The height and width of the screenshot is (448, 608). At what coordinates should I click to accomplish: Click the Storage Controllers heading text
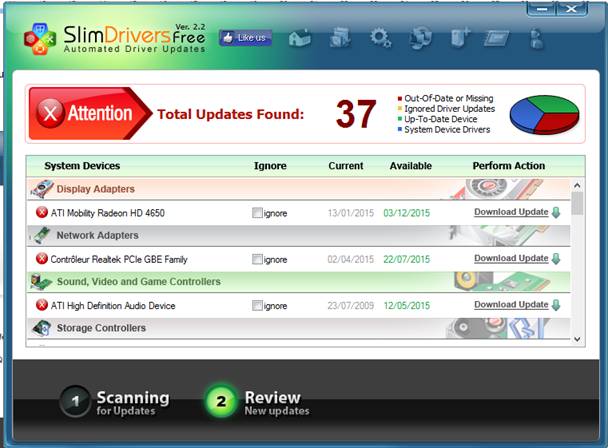[101, 328]
